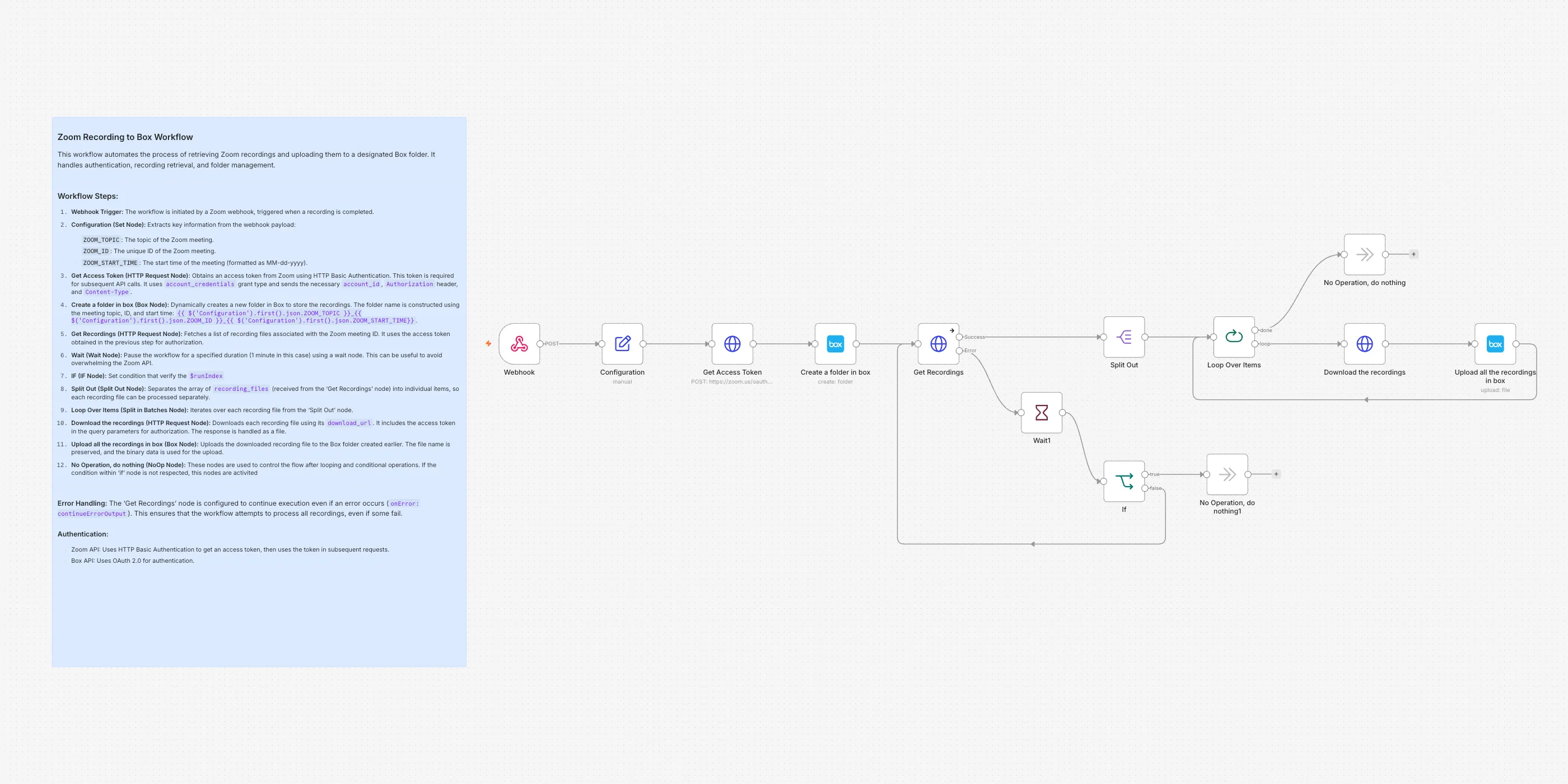
Task: Click the POST zoom.us URL subtitle
Action: pyautogui.click(x=732, y=382)
